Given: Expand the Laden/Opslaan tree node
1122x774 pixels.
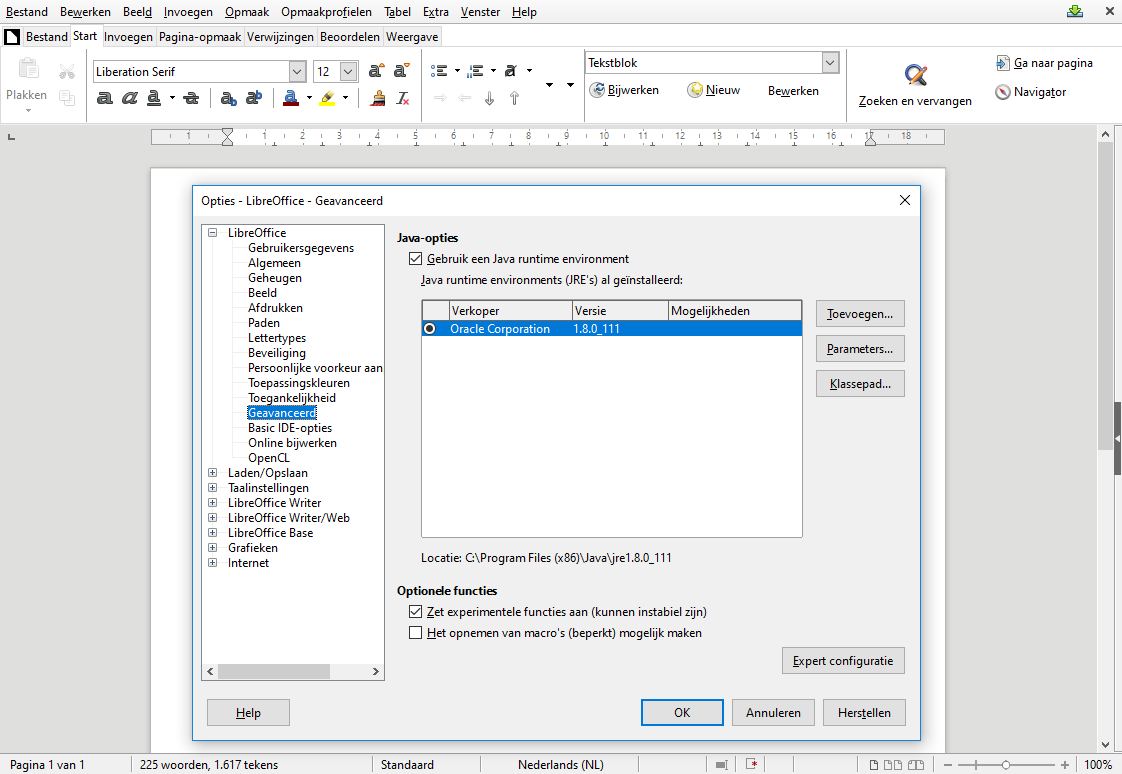Looking at the screenshot, I should pos(213,473).
